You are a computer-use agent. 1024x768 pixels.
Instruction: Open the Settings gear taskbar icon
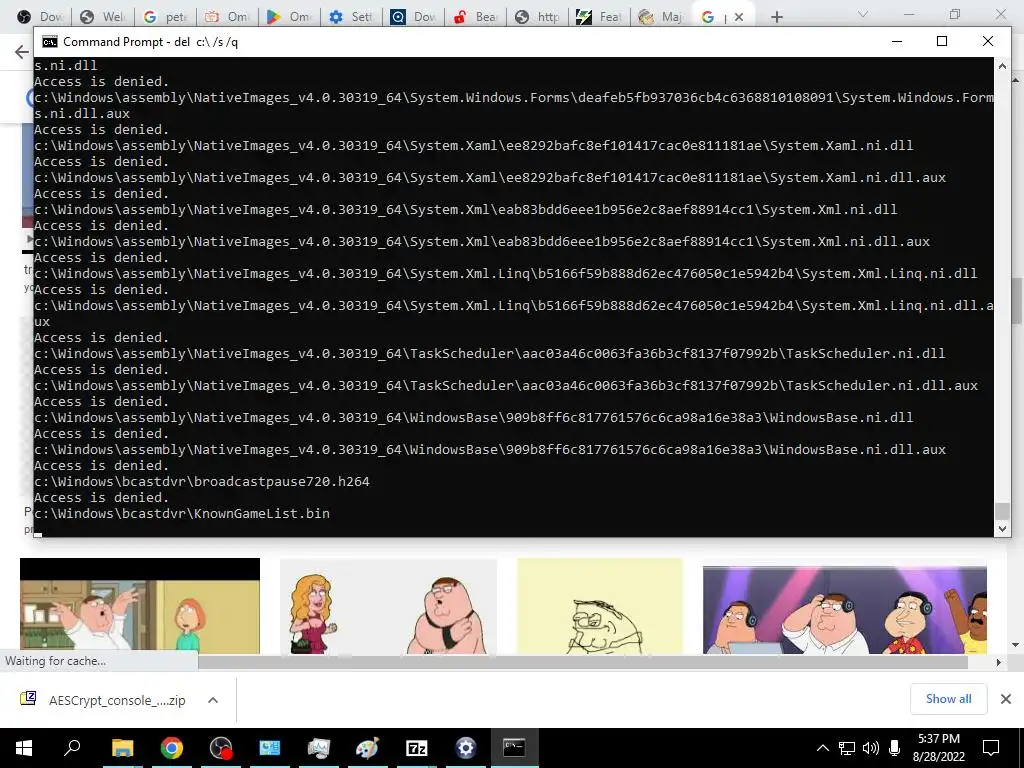pyautogui.click(x=466, y=748)
